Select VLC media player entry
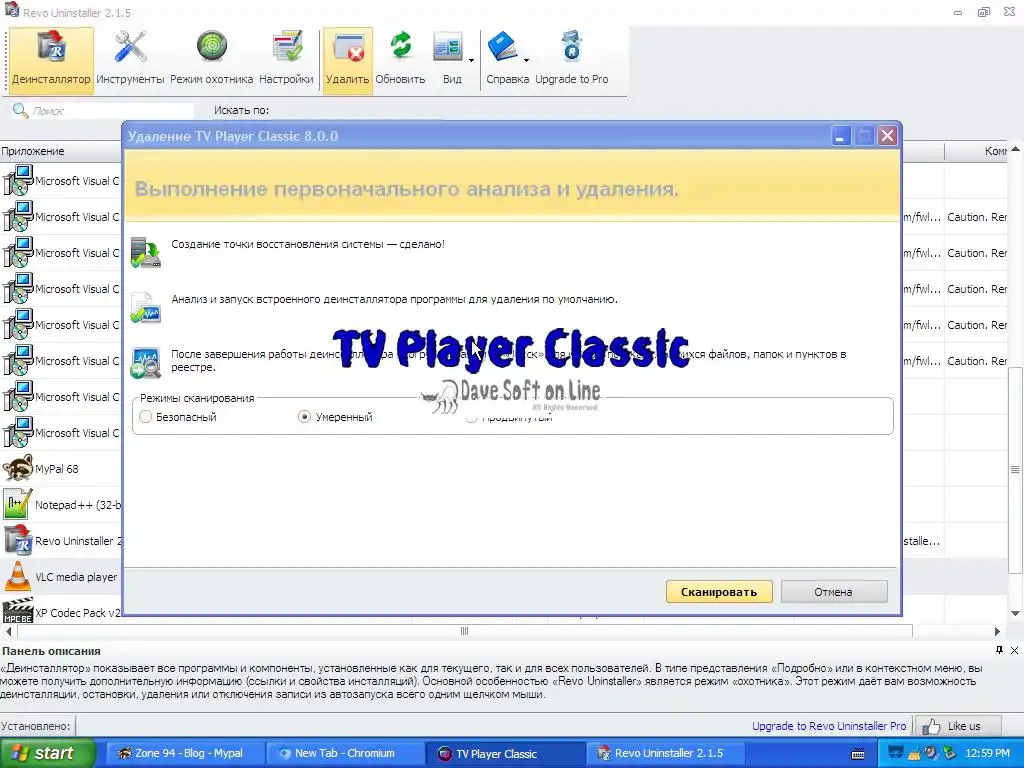Image resolution: width=1024 pixels, height=768 pixels. tap(61, 577)
